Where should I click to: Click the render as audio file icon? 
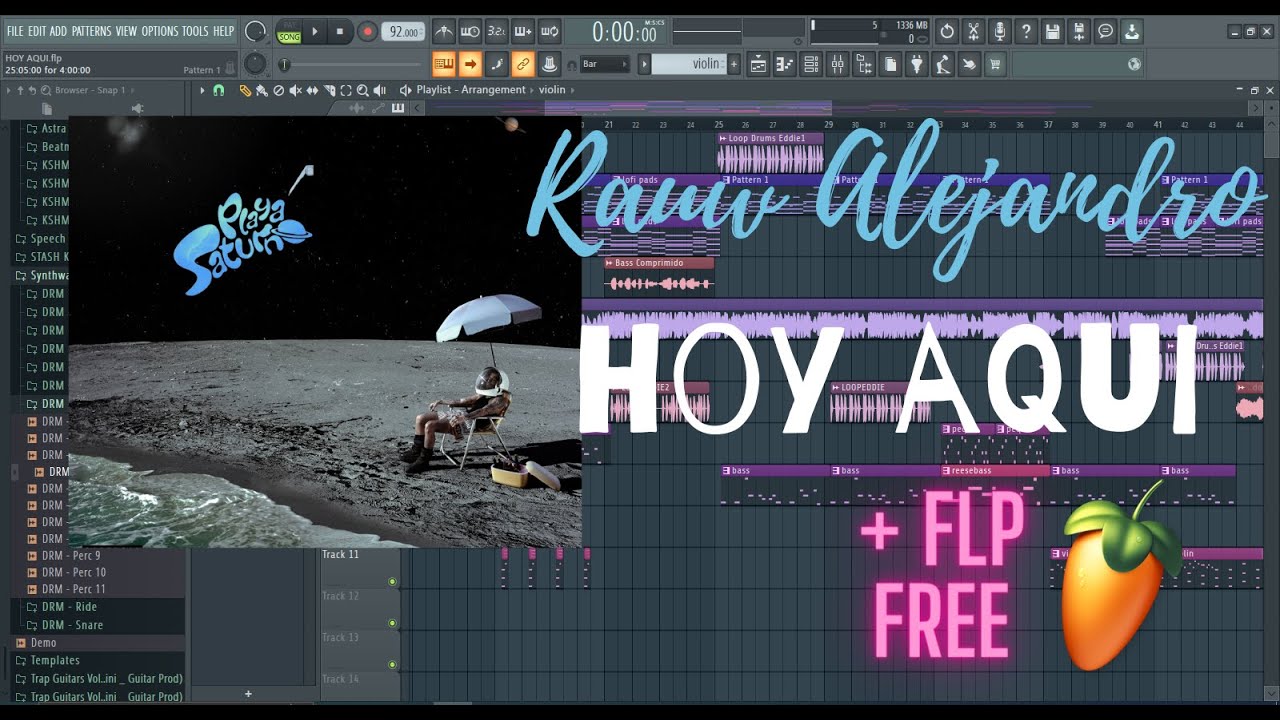(1131, 32)
